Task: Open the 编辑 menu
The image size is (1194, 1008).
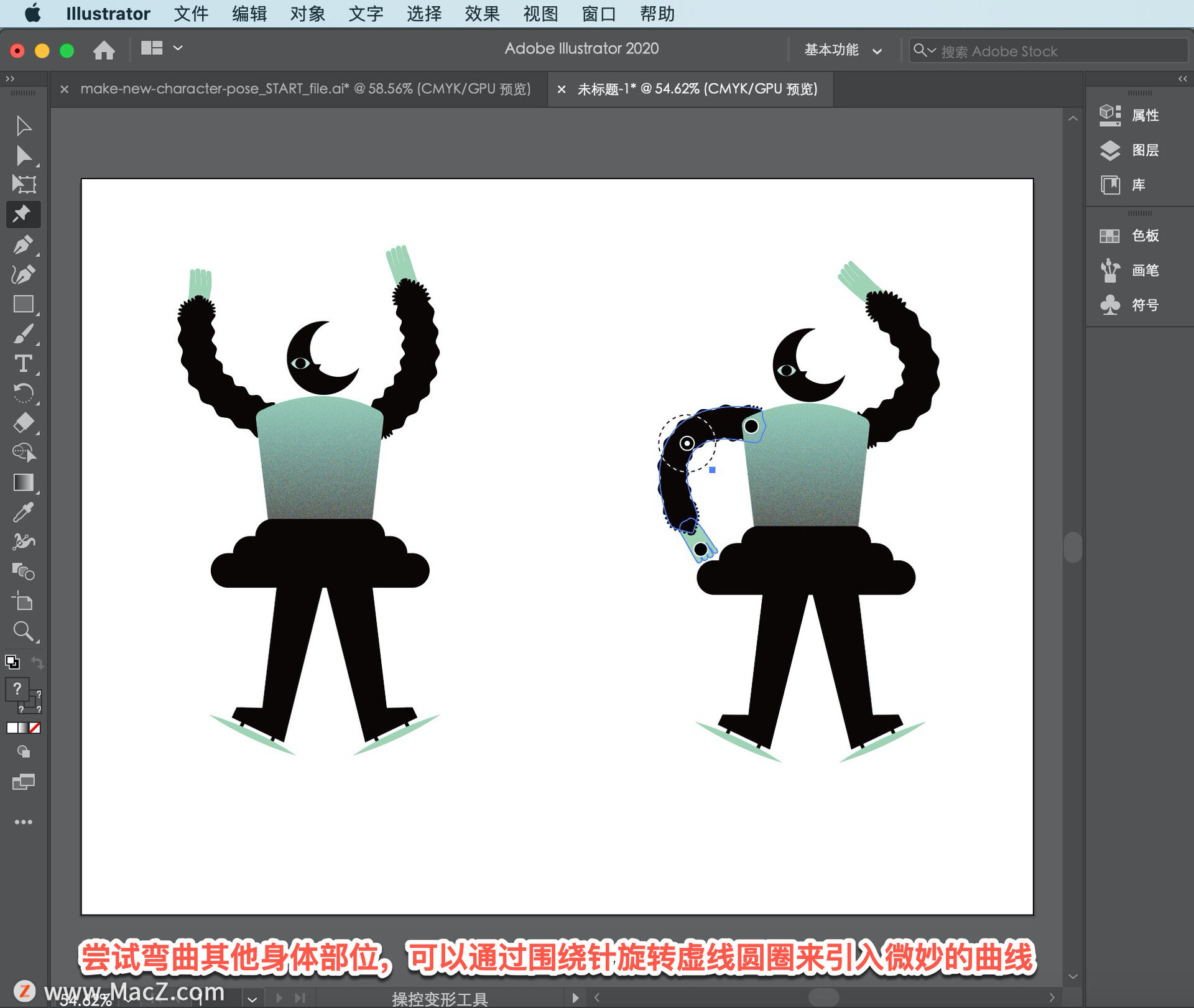Action: (249, 14)
